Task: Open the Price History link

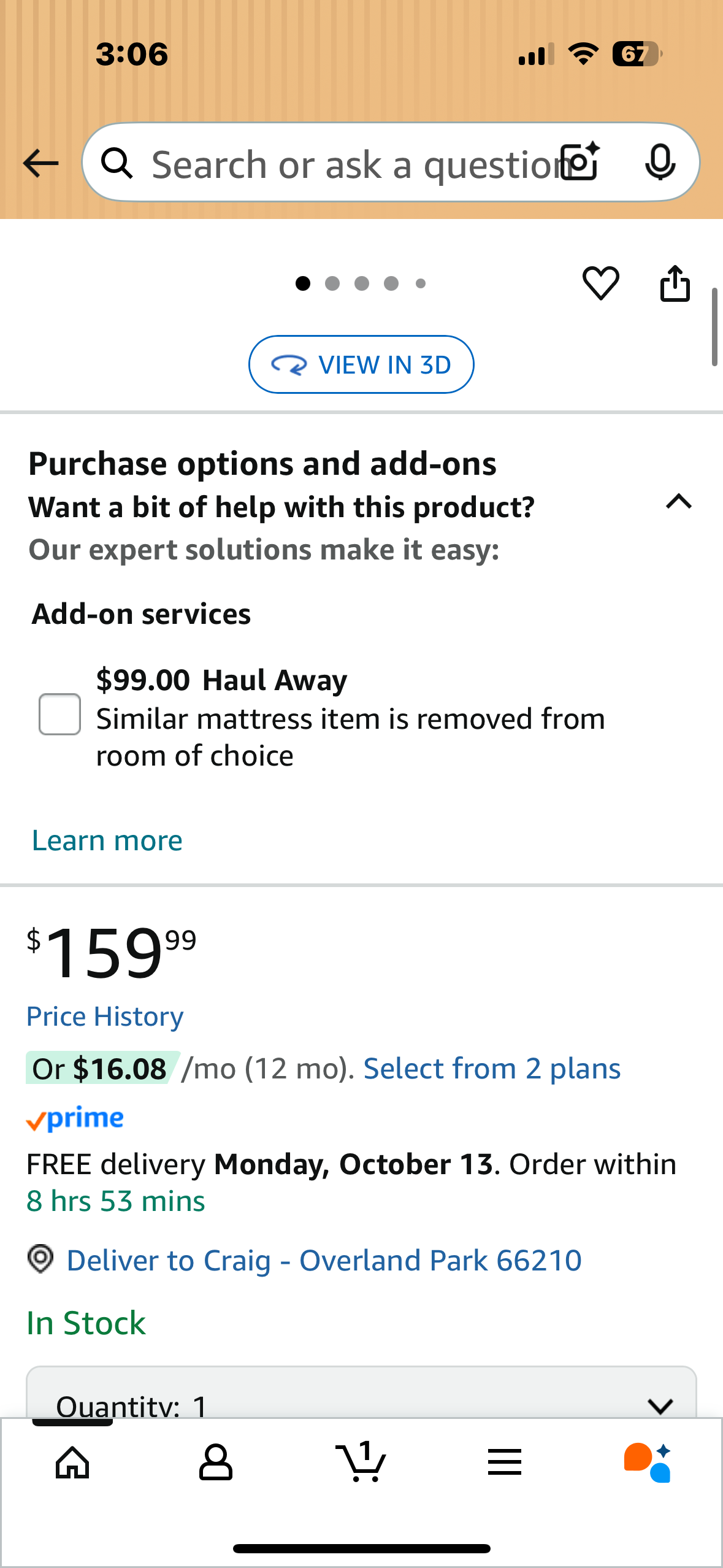Action: [x=105, y=1017]
